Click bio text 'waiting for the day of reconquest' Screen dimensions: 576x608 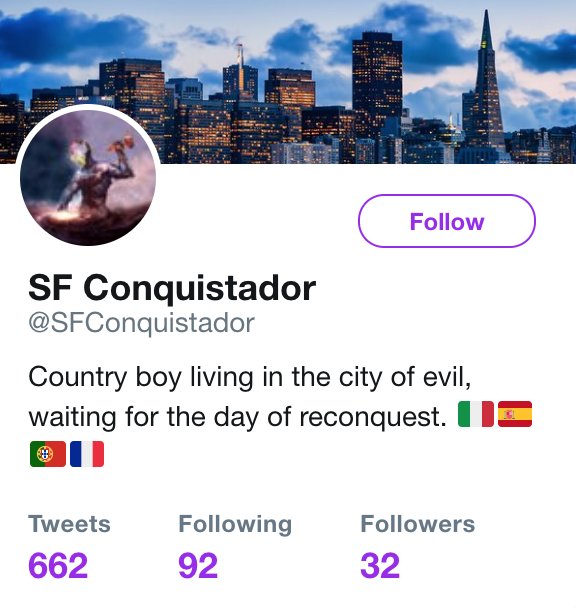(x=237, y=417)
